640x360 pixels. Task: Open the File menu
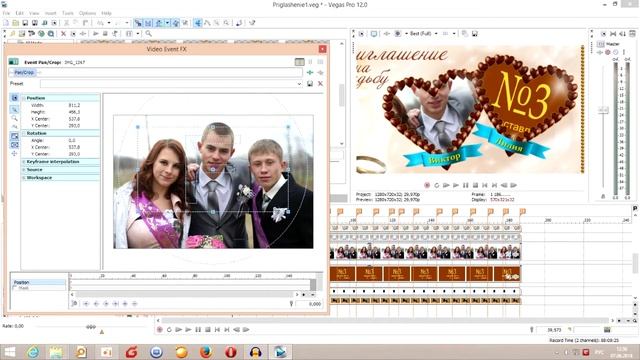[x=6, y=13]
